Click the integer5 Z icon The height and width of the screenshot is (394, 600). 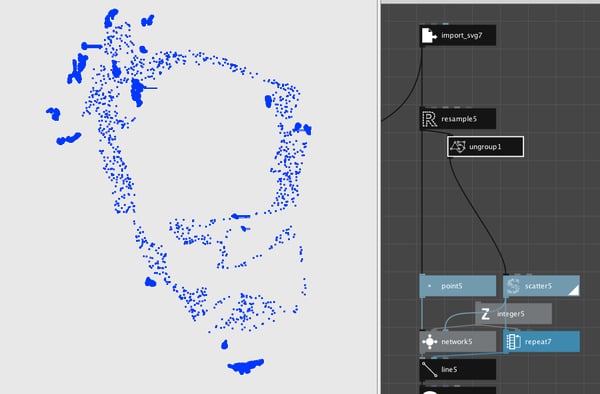point(485,314)
